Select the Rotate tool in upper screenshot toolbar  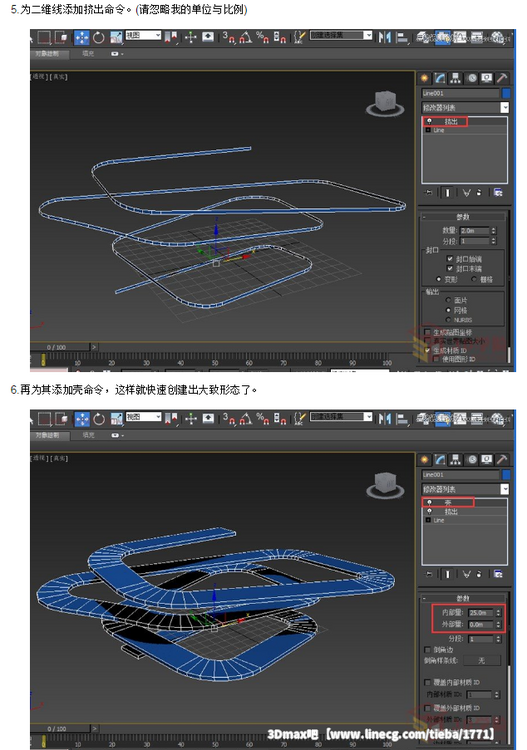[x=99, y=37]
